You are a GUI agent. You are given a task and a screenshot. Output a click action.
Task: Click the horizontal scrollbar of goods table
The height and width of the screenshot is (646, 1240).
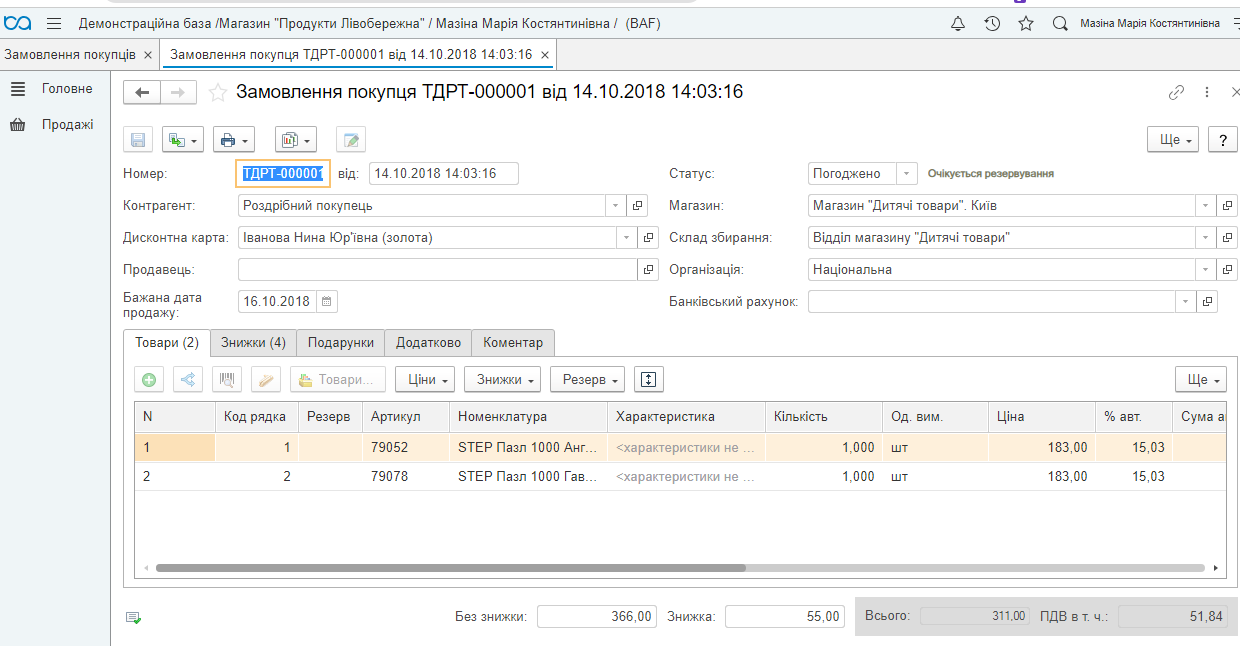pos(450,568)
